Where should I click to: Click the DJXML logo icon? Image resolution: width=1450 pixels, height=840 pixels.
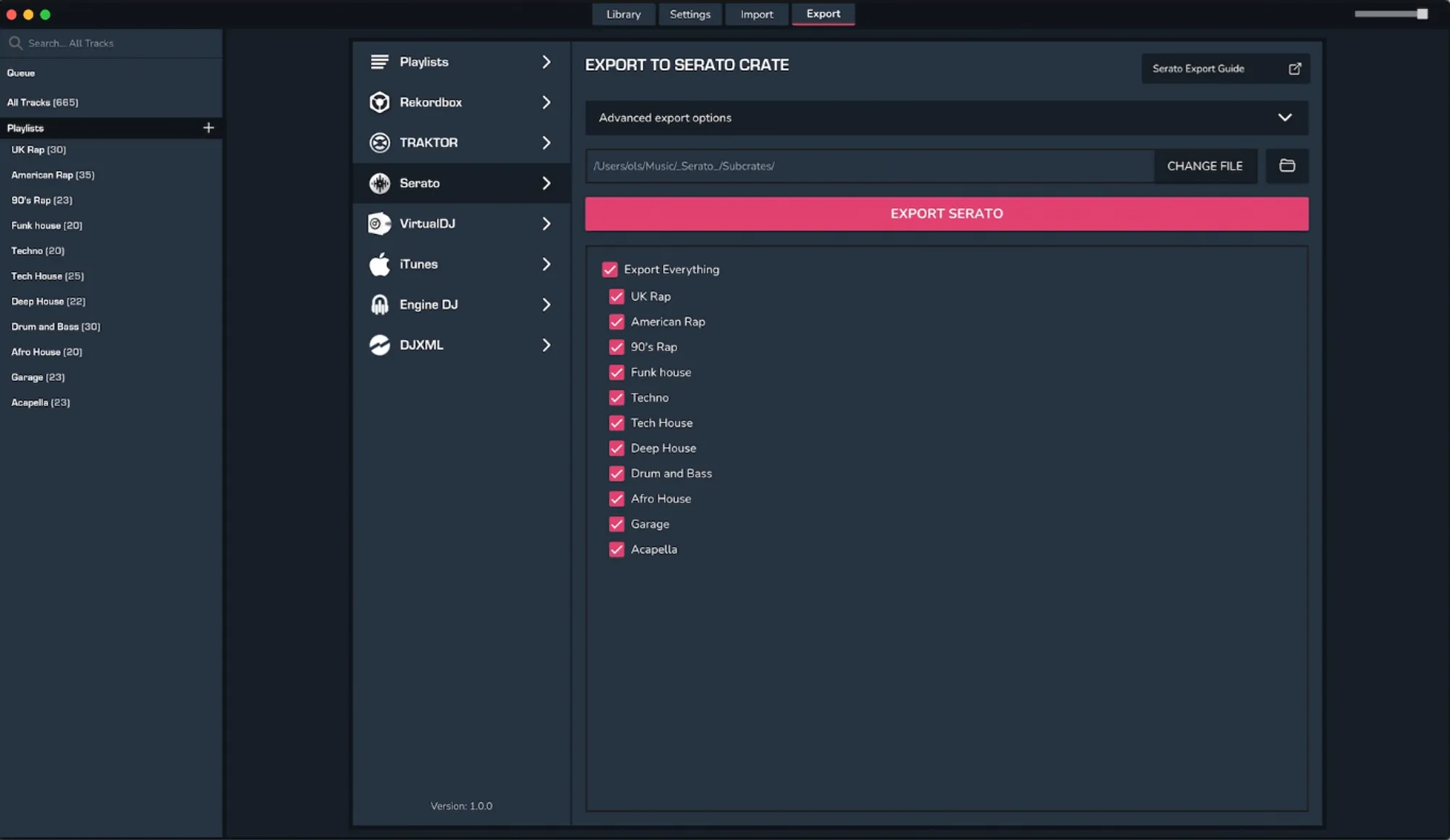coord(379,345)
